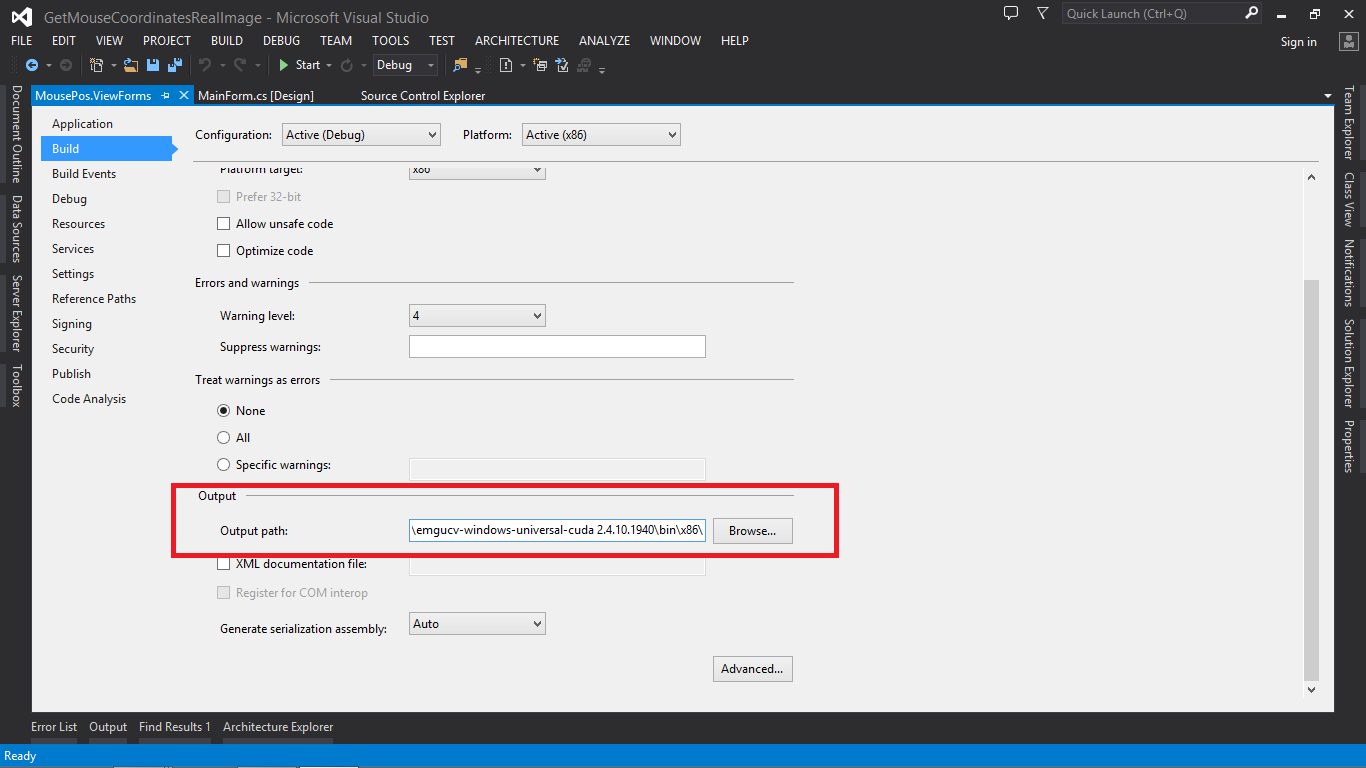1366x768 pixels.
Task: Open the Platform Active (x86) dropdown
Action: (x=601, y=135)
